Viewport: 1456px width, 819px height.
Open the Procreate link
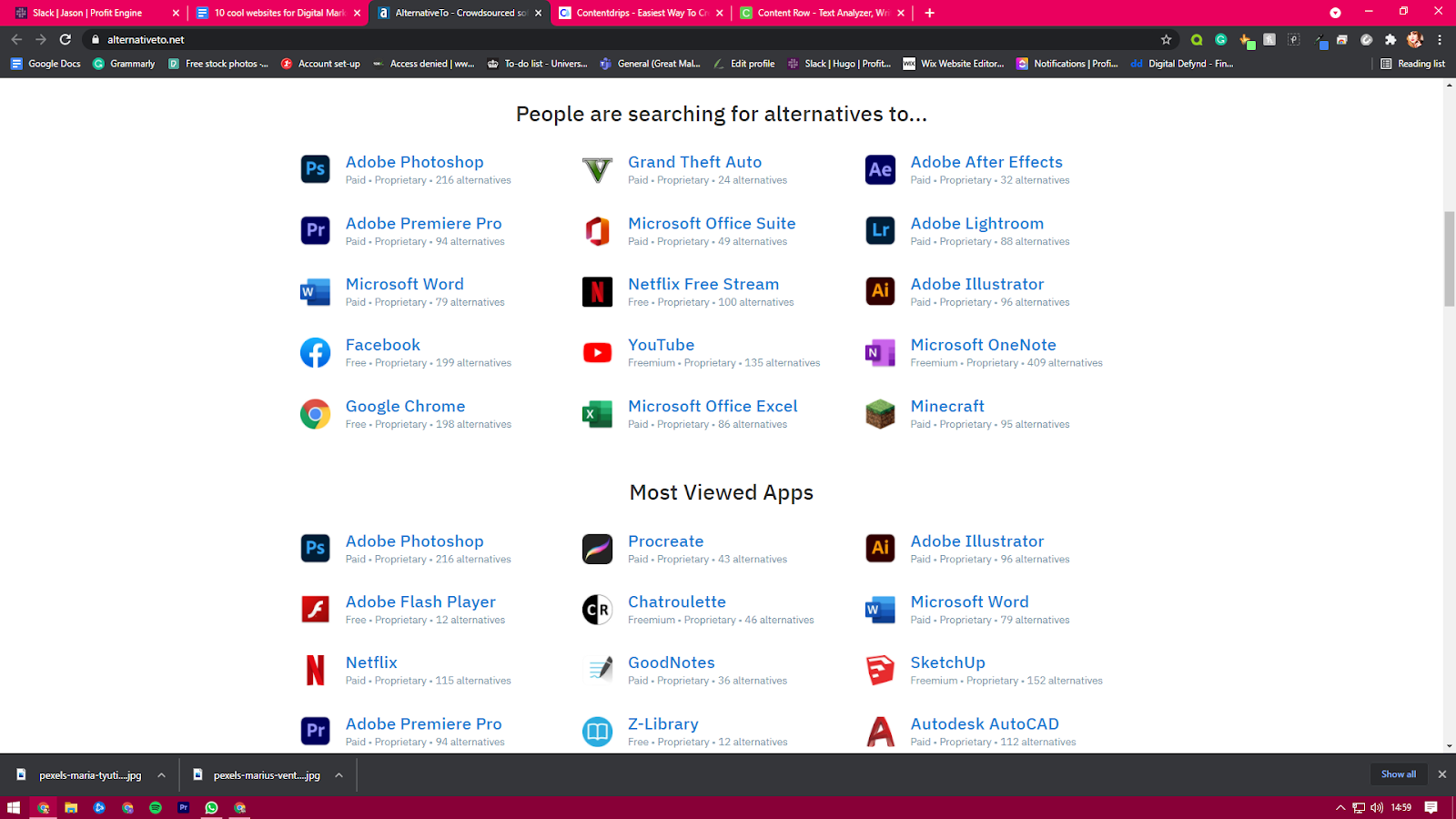click(x=665, y=541)
